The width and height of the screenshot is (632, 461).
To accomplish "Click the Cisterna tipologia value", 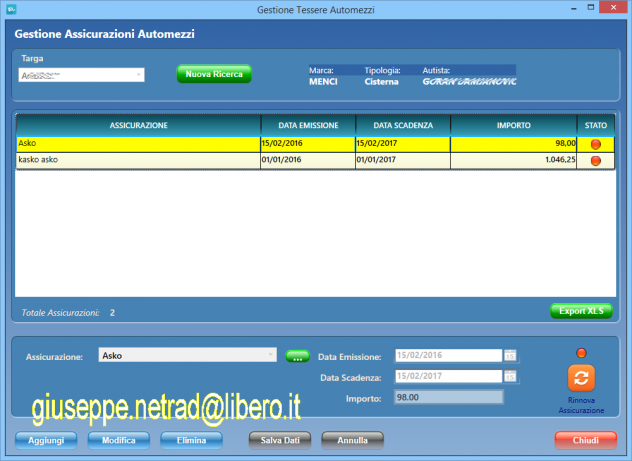I will (x=381, y=82).
